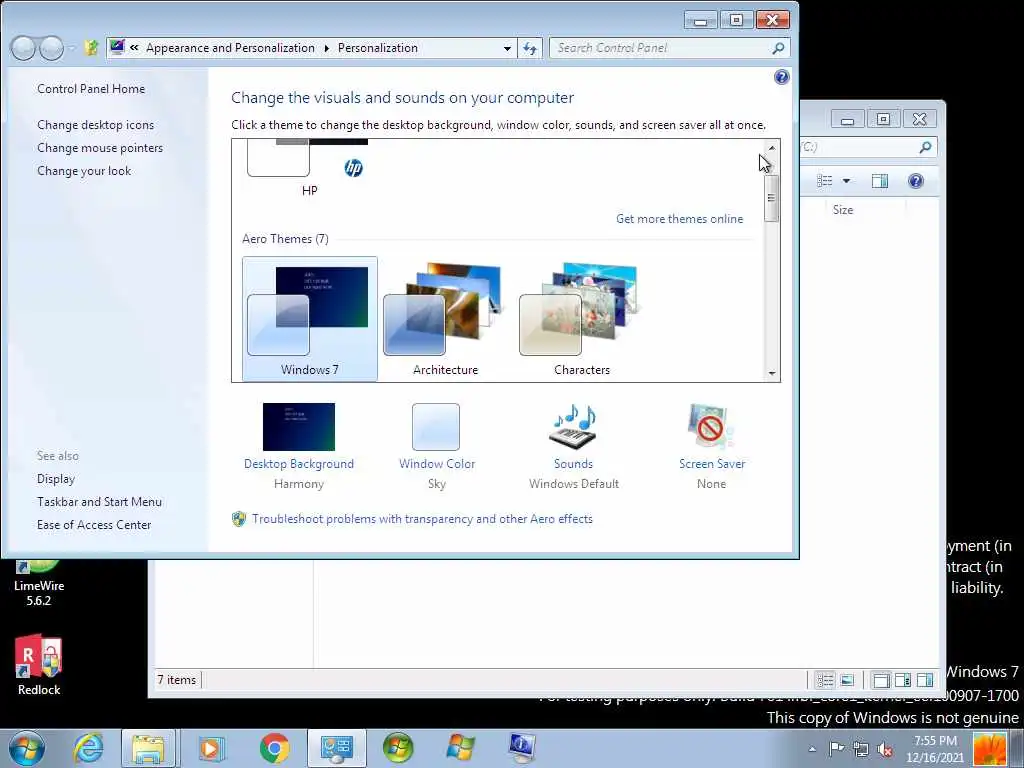Open the Sounds Windows Default icon
This screenshot has width=1024, height=768.
tap(573, 427)
